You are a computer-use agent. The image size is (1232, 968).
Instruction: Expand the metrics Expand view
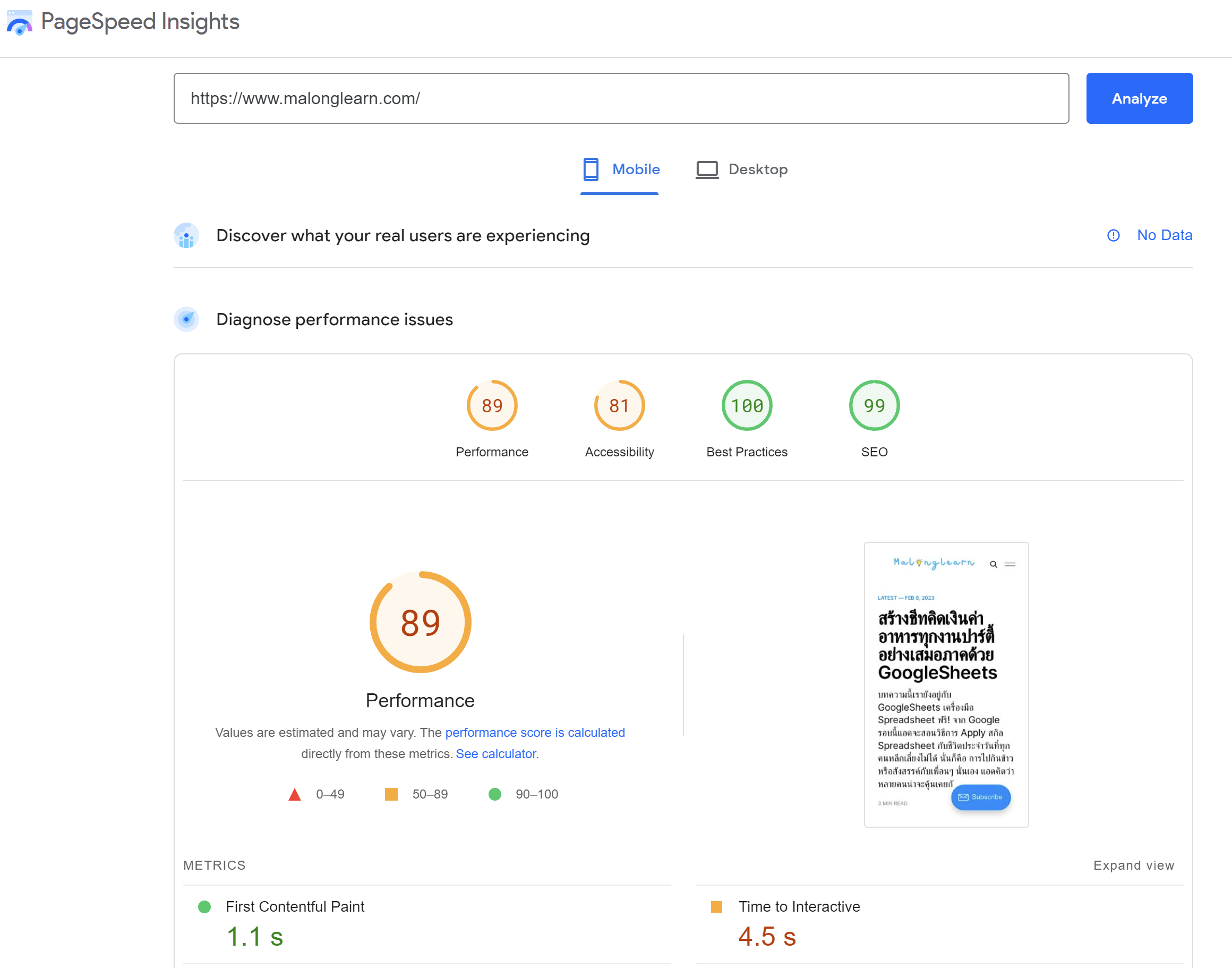pos(1134,864)
